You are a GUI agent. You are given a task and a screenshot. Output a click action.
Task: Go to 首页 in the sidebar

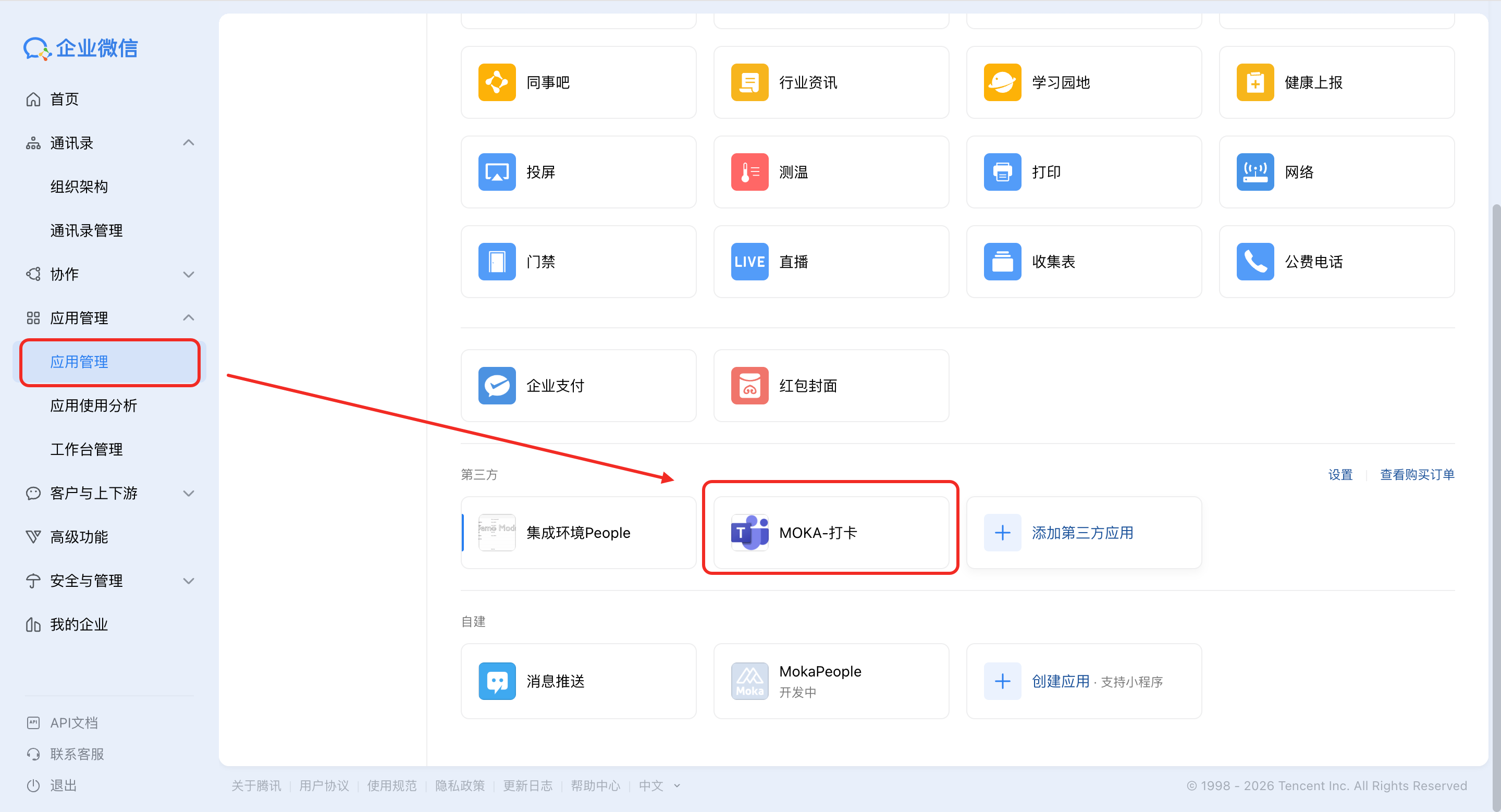pos(64,99)
